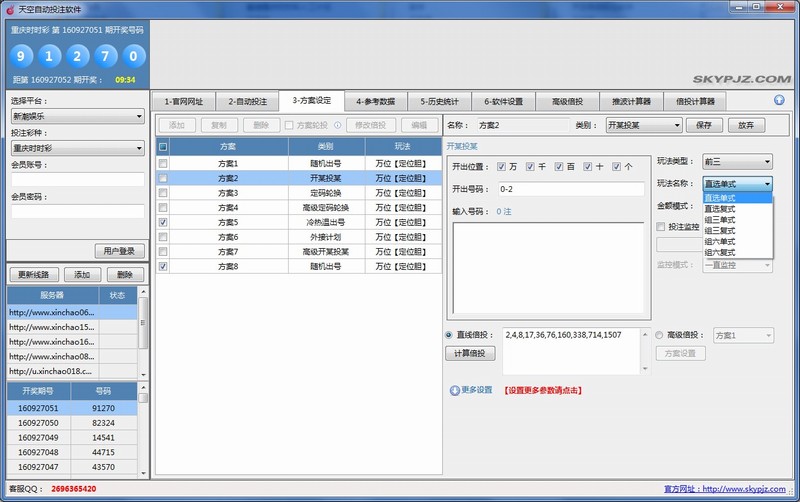The width and height of the screenshot is (800, 502).
Task: Click the first lottery ball showing 9
Action: click(22, 54)
